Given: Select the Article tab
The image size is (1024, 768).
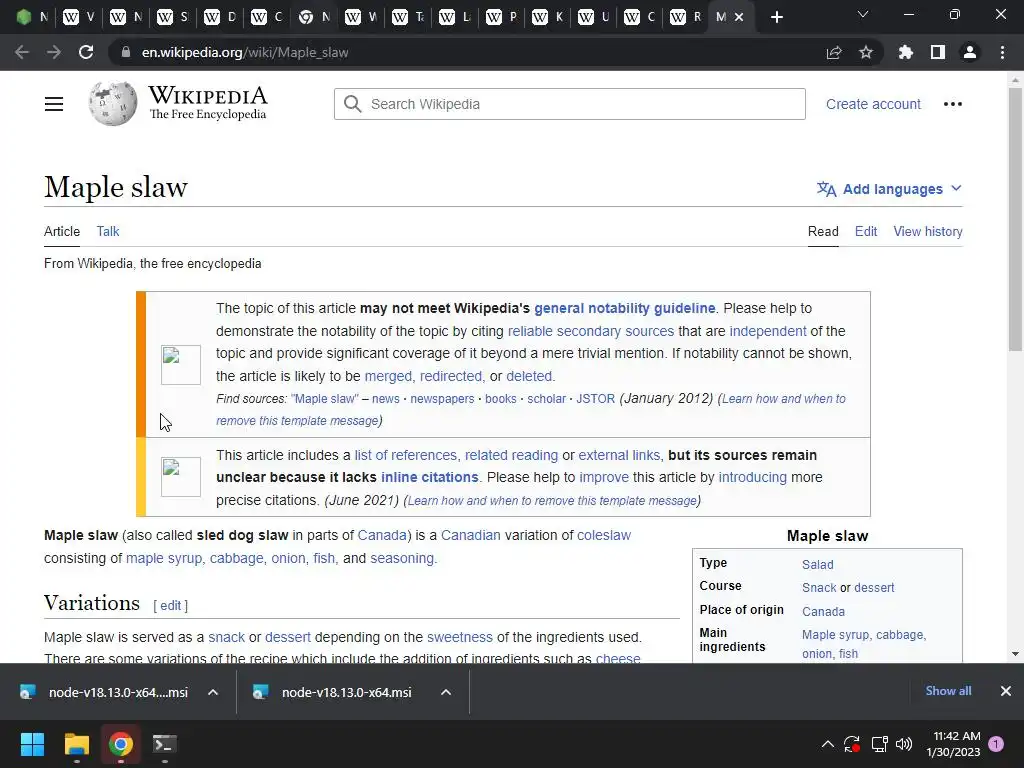Looking at the screenshot, I should click(62, 231).
